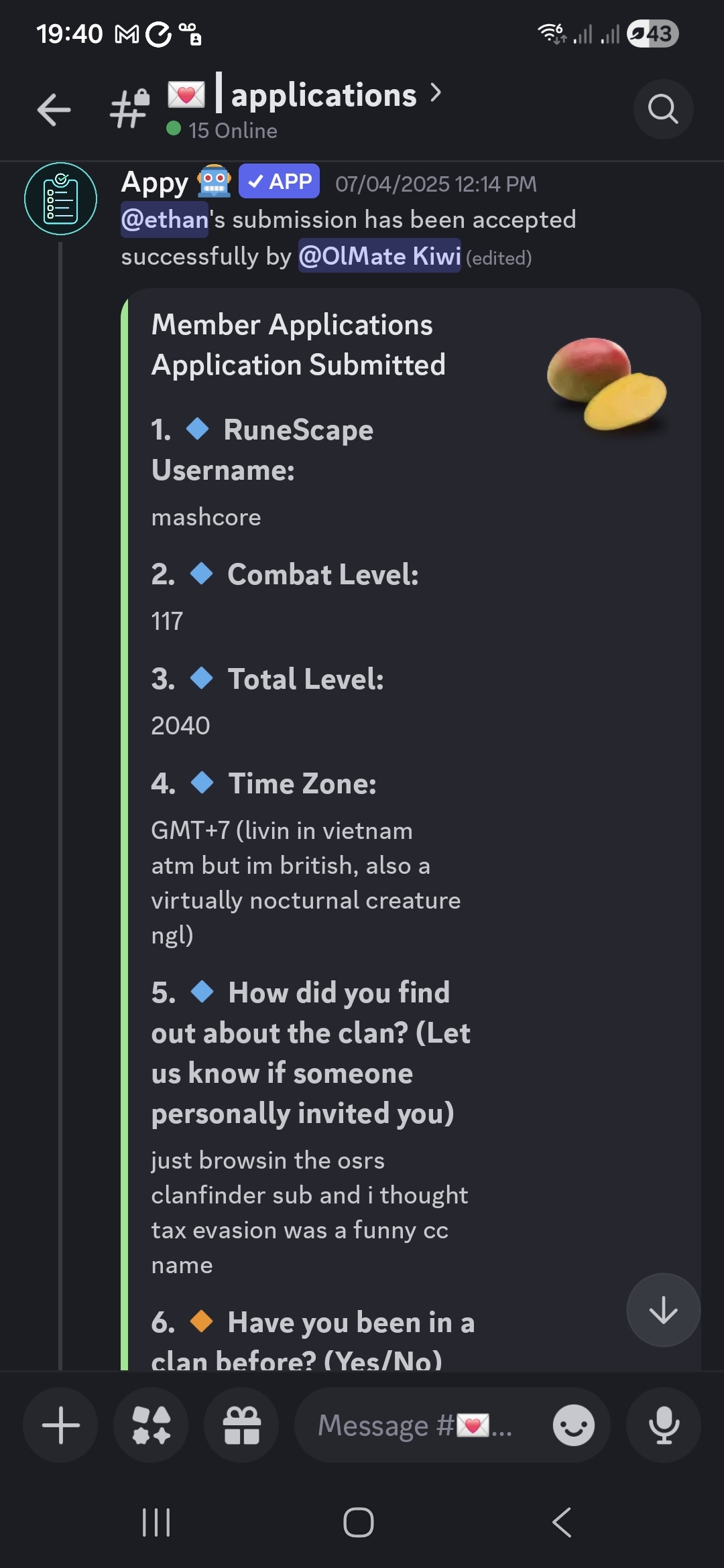The width and height of the screenshot is (724, 1568).
Task: Focus the Message input field
Action: (x=416, y=1425)
